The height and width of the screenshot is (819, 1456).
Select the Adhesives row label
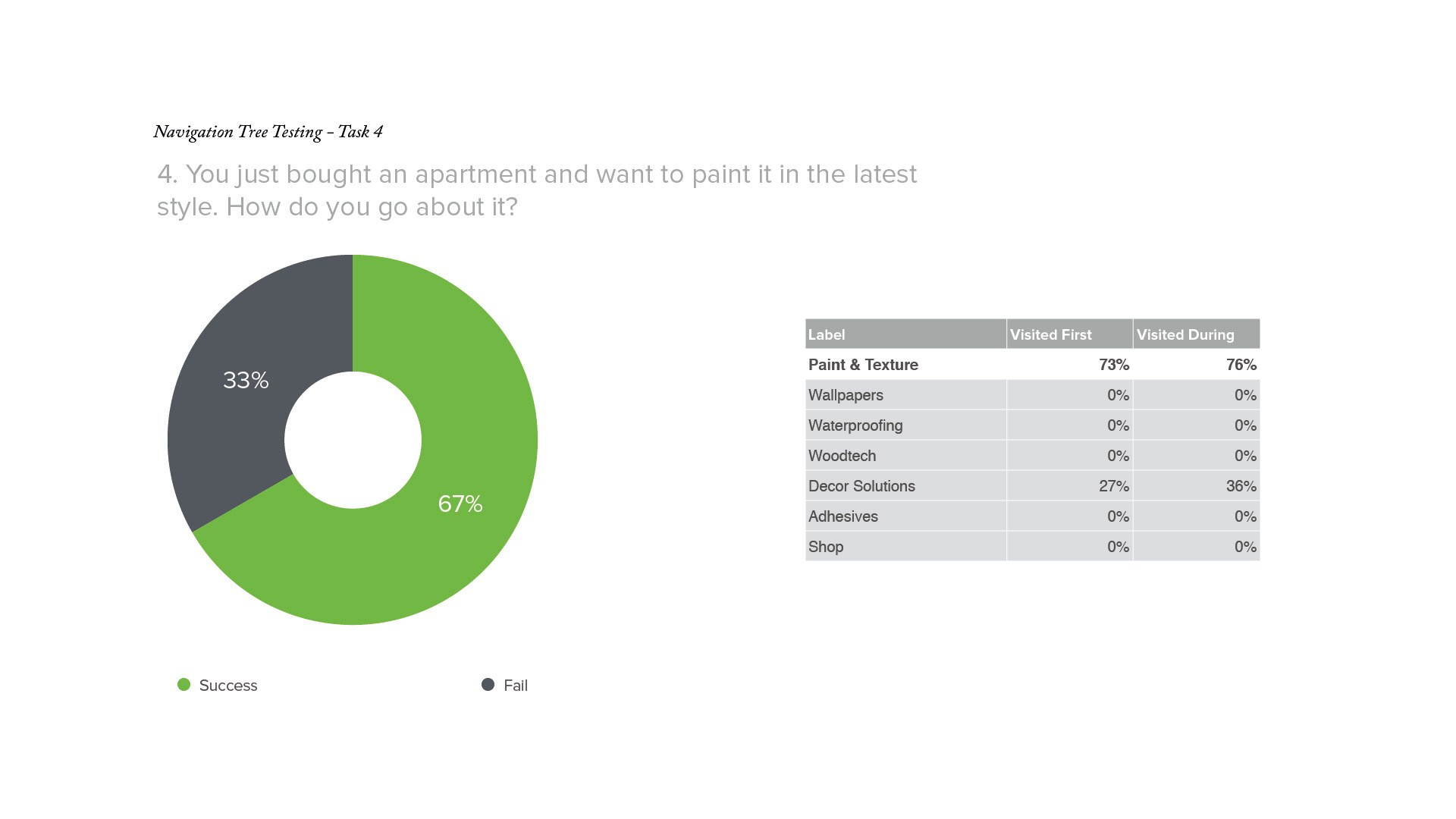843,516
